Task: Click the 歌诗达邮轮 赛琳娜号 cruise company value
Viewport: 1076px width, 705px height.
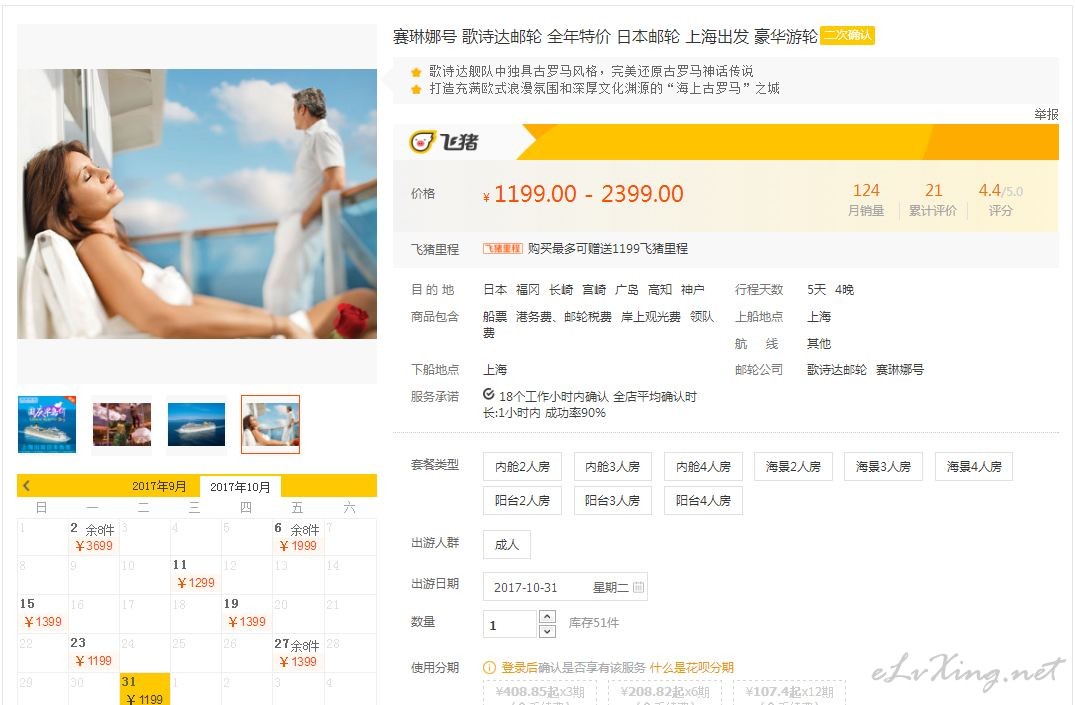Action: click(865, 369)
